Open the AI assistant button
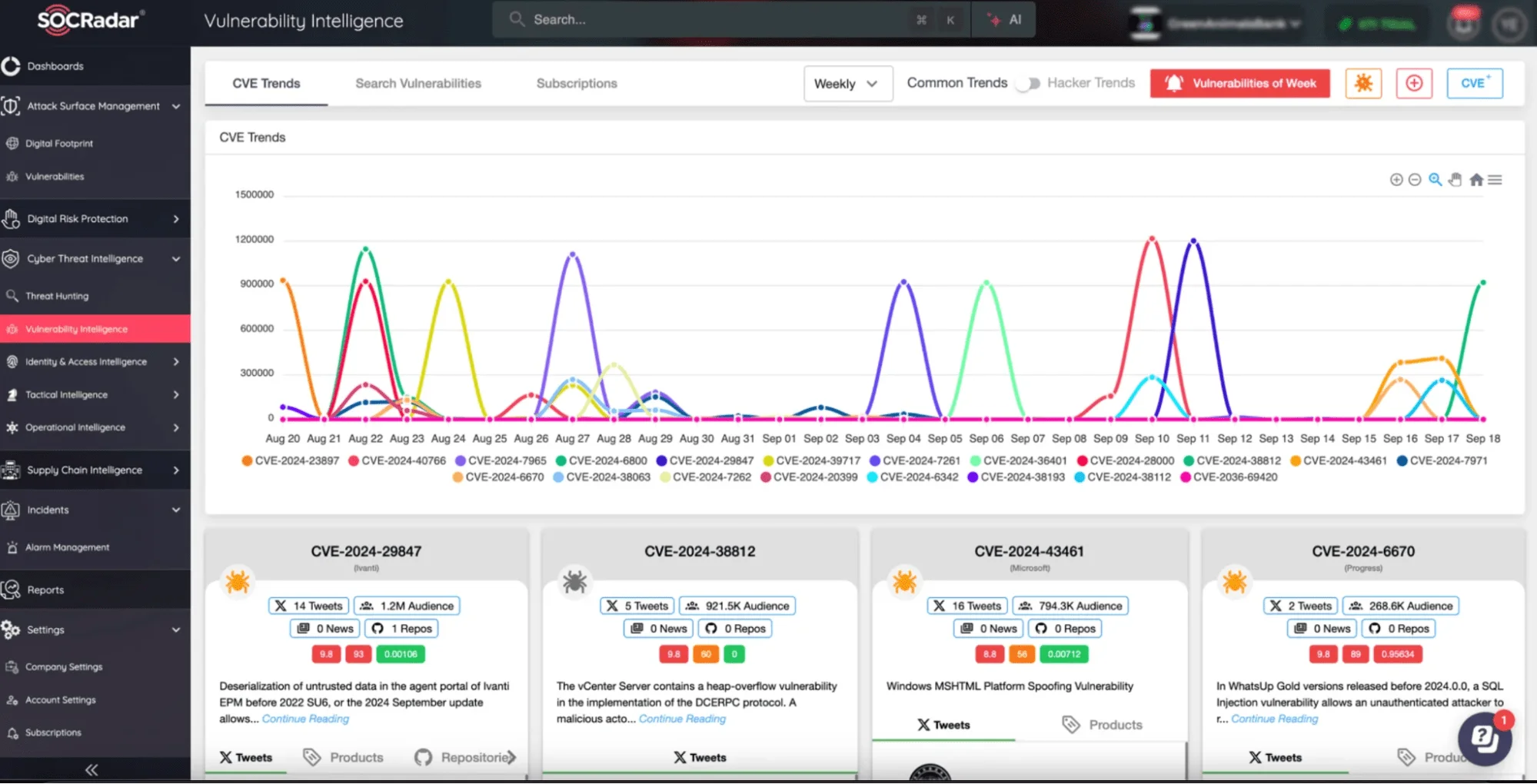 coord(1004,20)
